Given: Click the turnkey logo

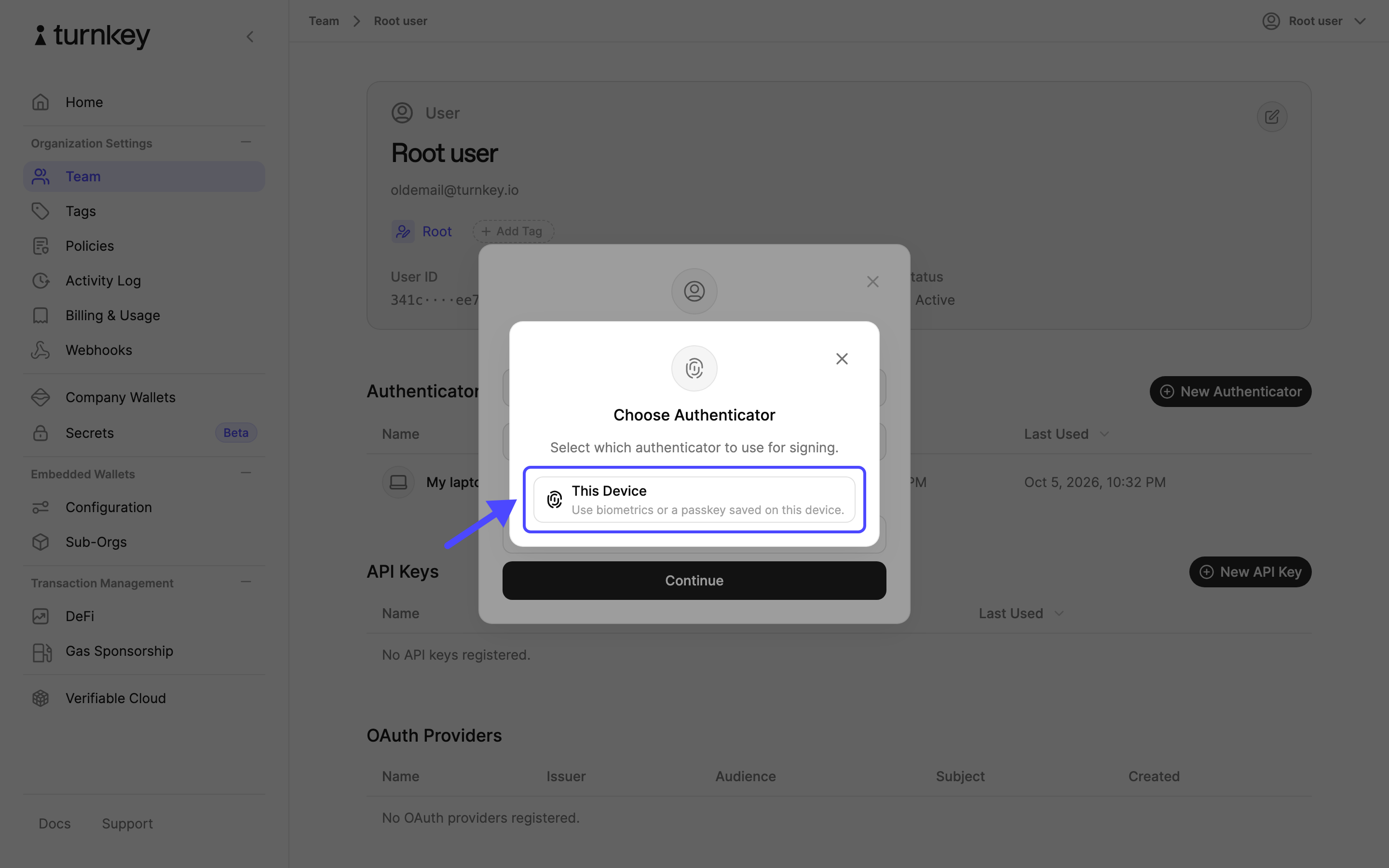Looking at the screenshot, I should click(x=93, y=36).
